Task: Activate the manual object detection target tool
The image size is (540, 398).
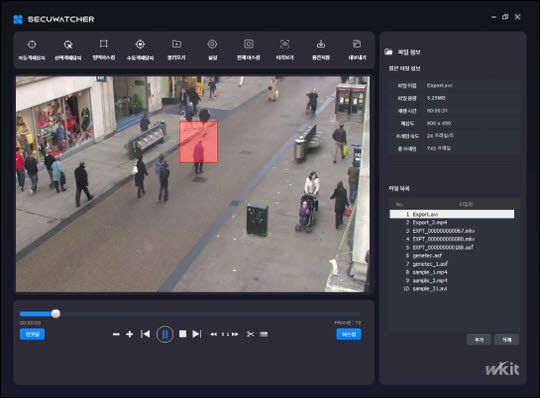Action: (140, 44)
